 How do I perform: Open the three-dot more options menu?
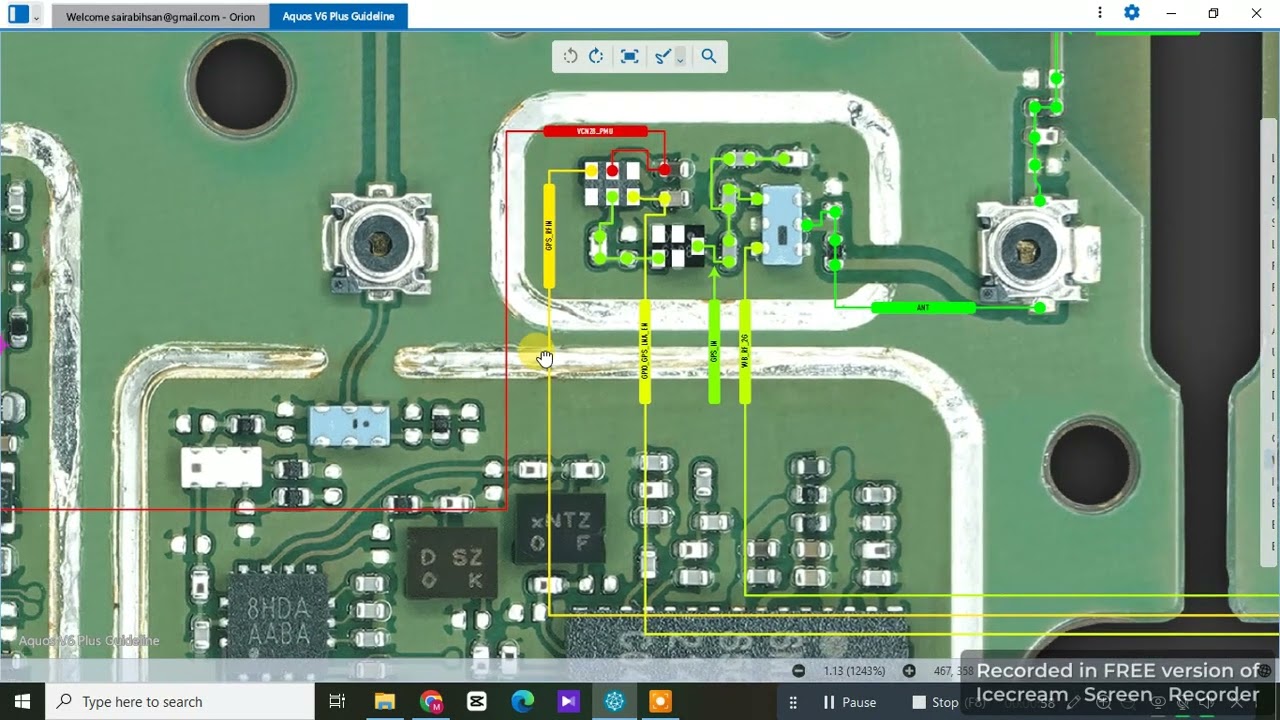tap(1100, 13)
